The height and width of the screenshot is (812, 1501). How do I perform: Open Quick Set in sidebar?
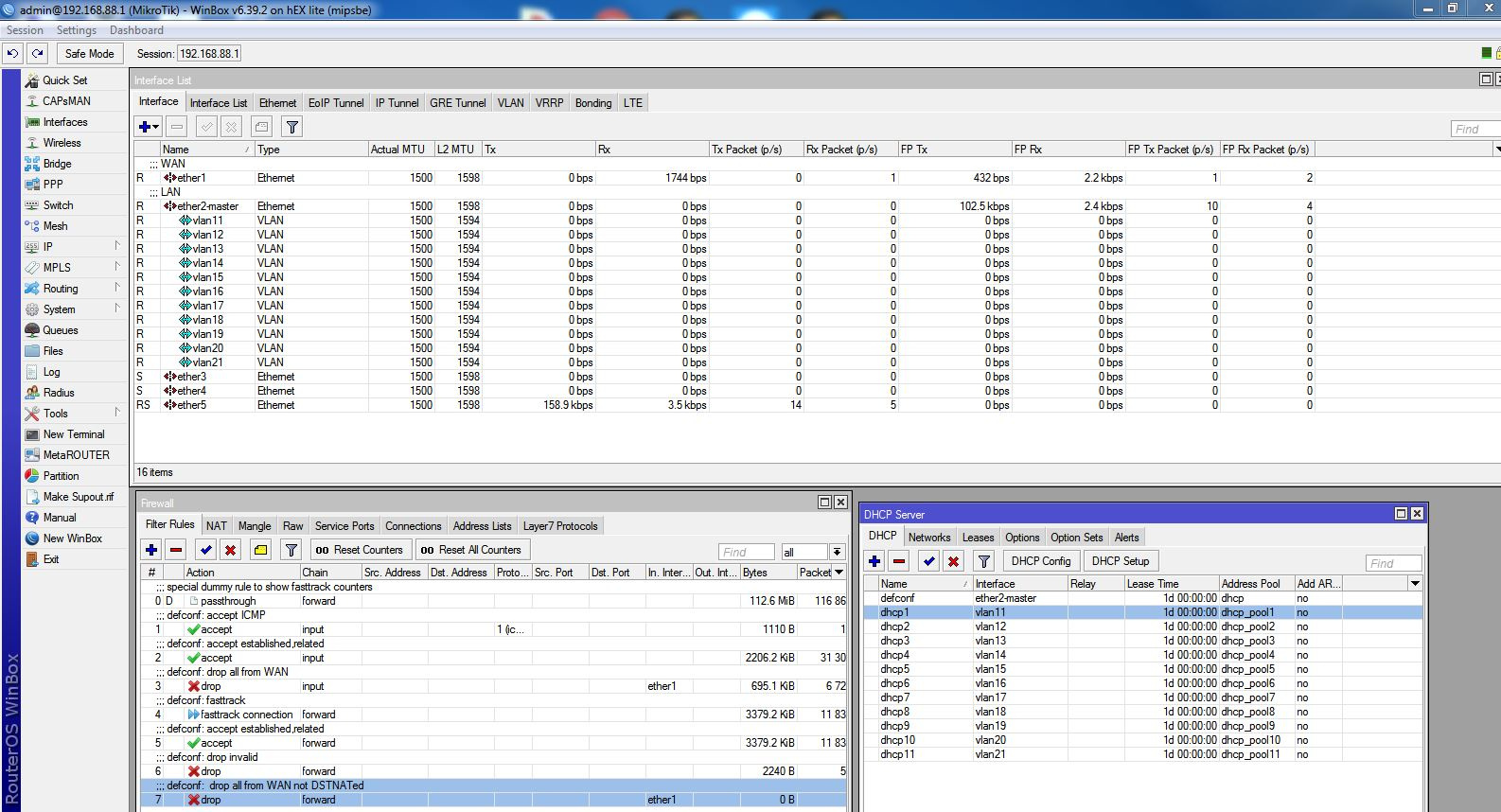(64, 80)
